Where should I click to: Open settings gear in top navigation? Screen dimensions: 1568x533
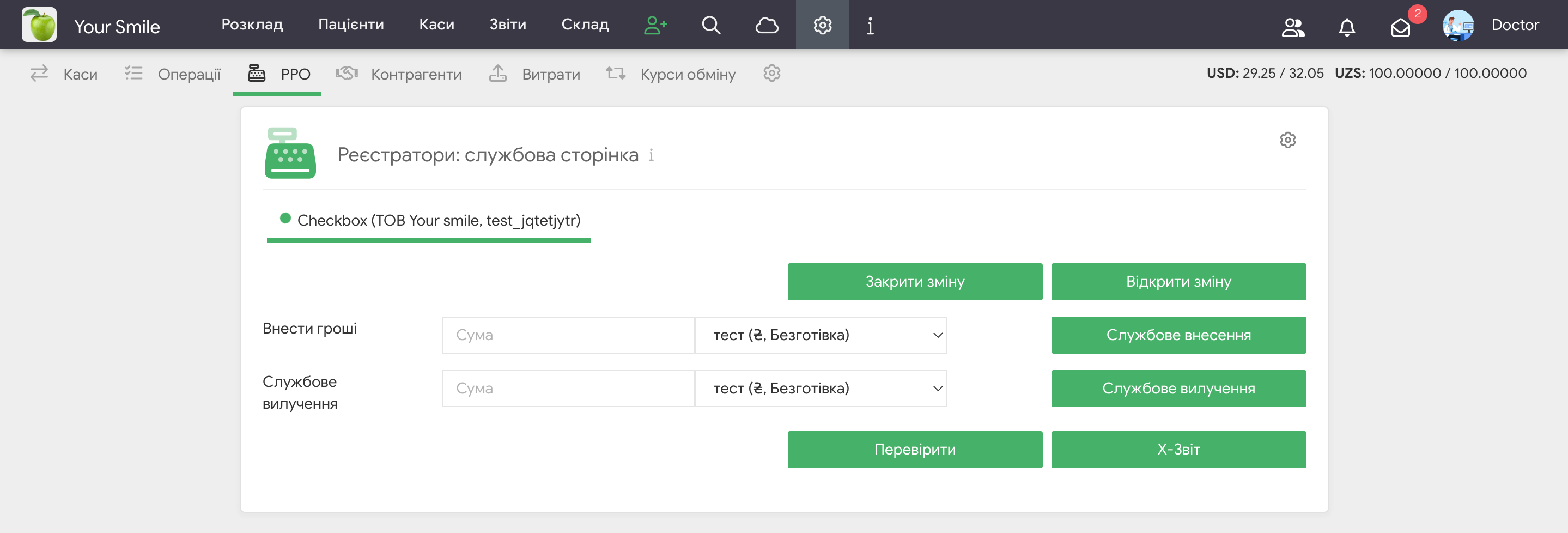[822, 25]
